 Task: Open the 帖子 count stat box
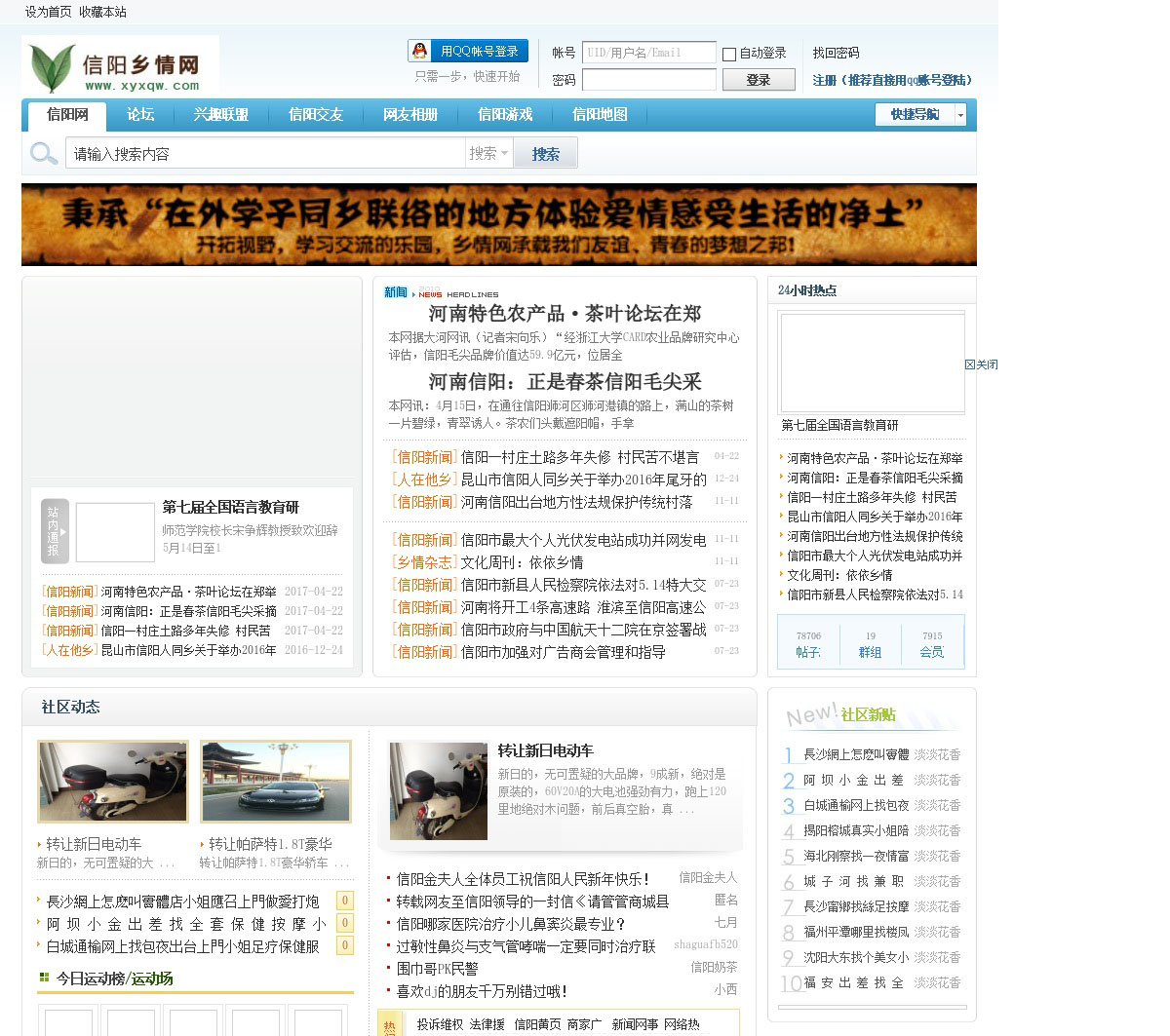(x=808, y=644)
